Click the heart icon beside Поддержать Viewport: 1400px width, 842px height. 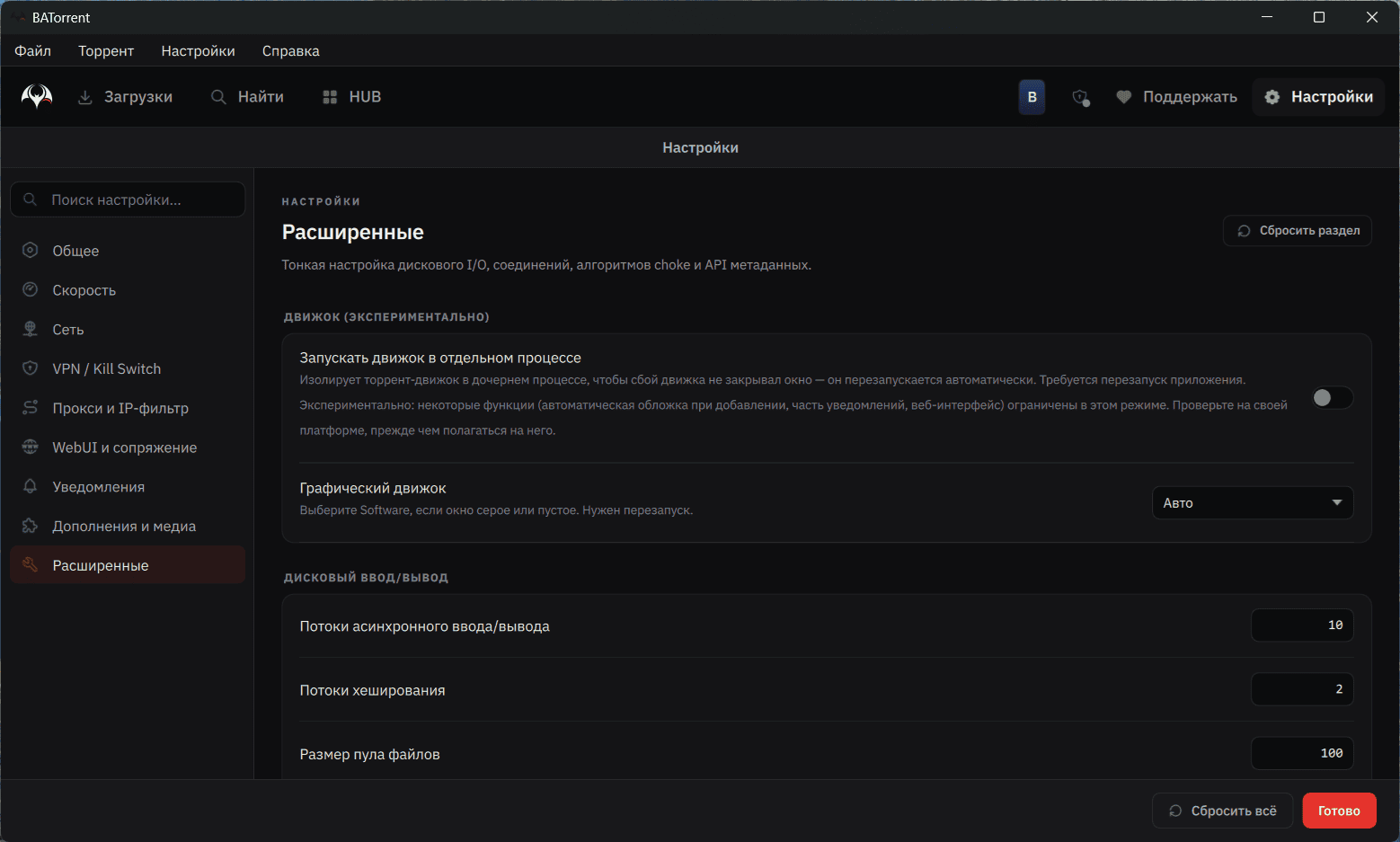(x=1123, y=97)
